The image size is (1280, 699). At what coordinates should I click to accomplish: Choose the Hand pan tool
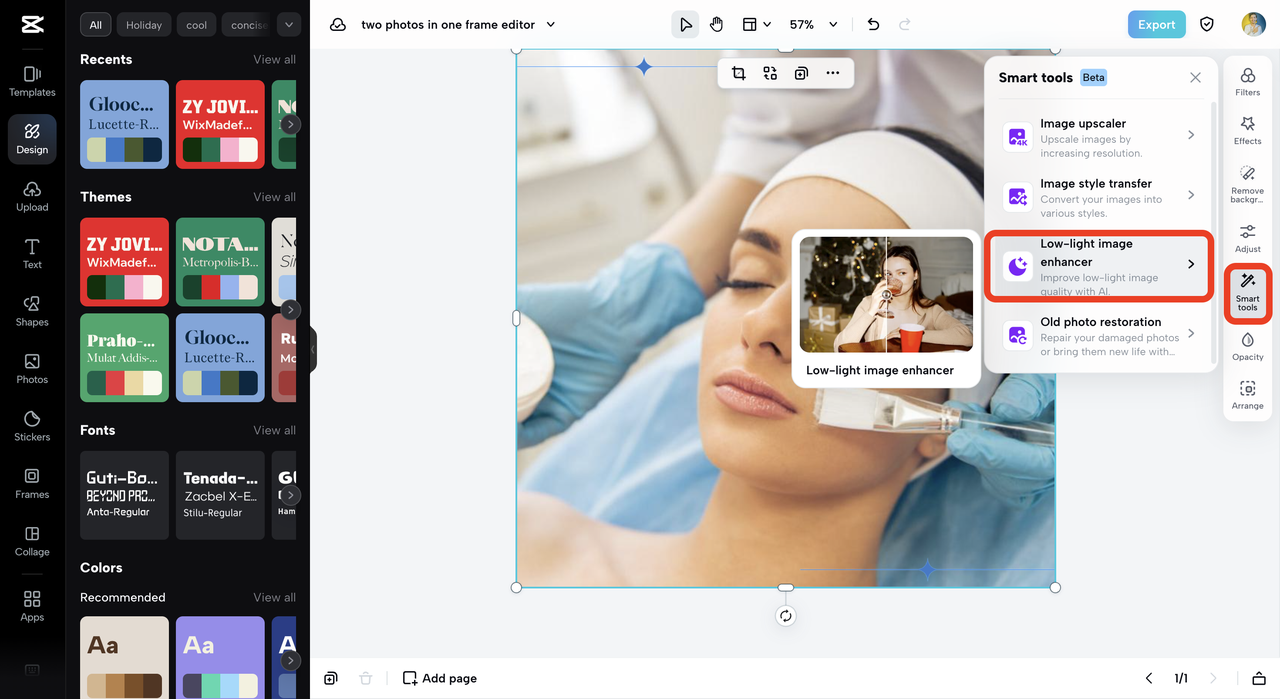716,24
